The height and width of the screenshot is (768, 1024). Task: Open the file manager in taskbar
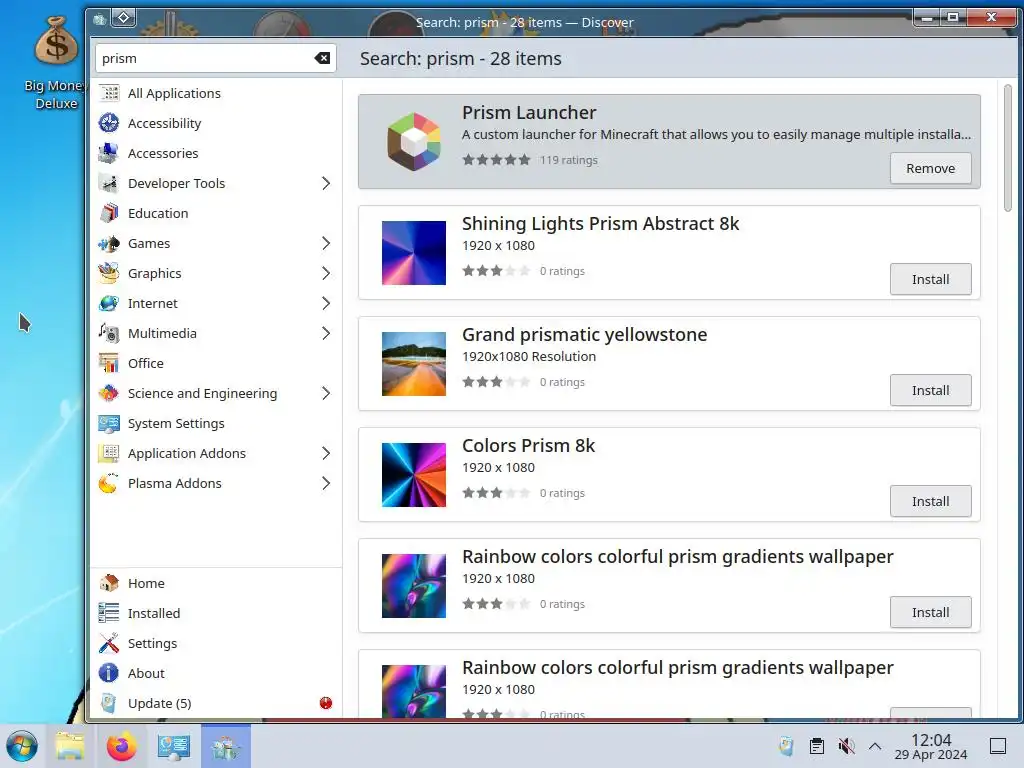point(70,746)
